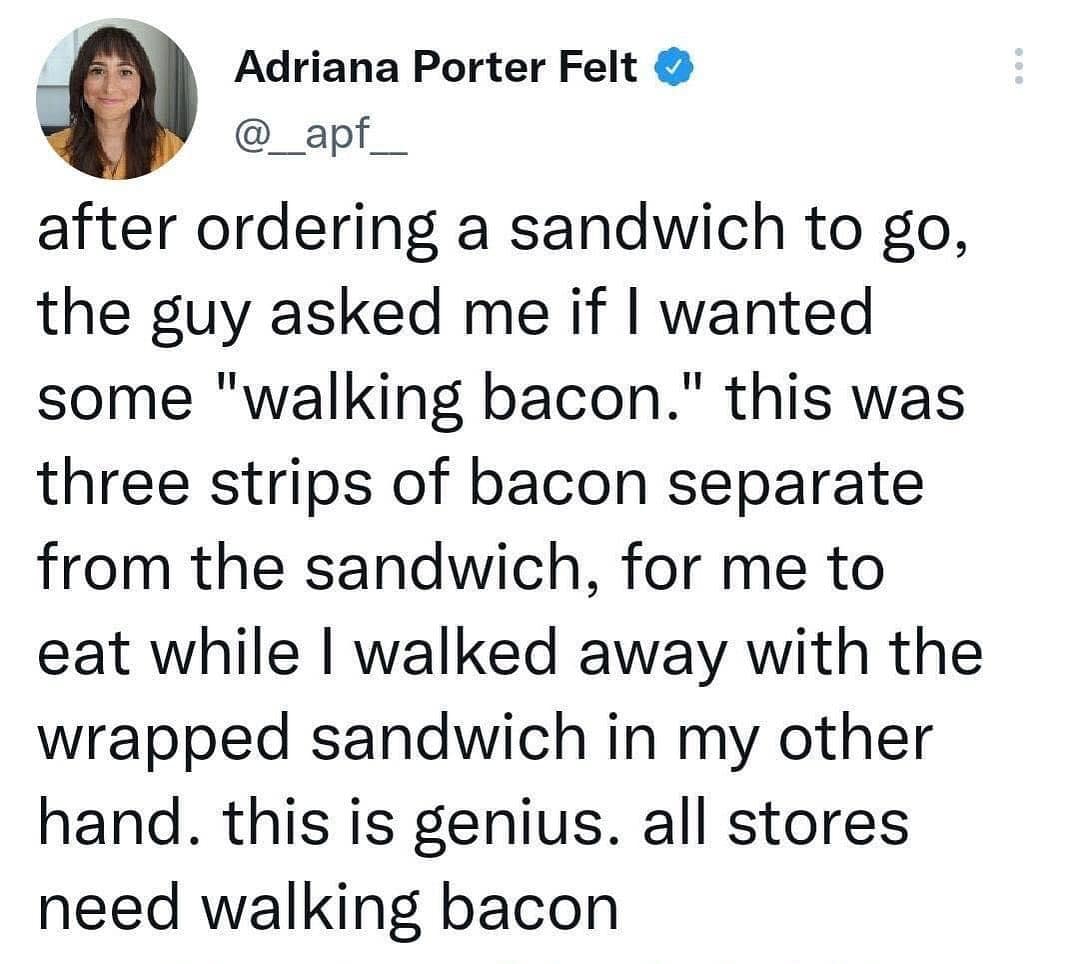Image resolution: width=1079 pixels, height=964 pixels.
Task: Click the display name Adriana Porter Felt
Action: click(435, 68)
